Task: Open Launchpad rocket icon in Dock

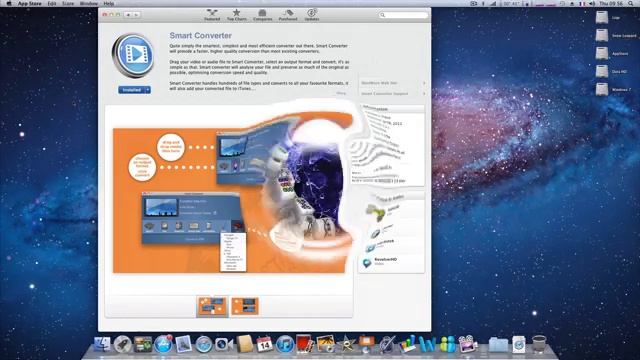Action: [x=122, y=344]
